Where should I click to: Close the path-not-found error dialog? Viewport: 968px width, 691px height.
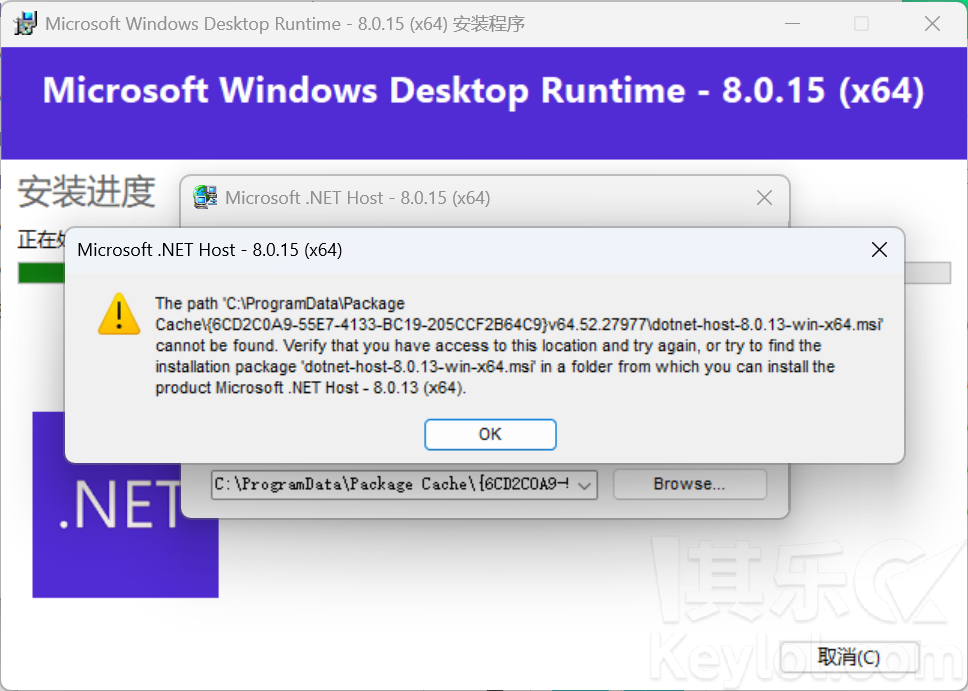point(879,249)
